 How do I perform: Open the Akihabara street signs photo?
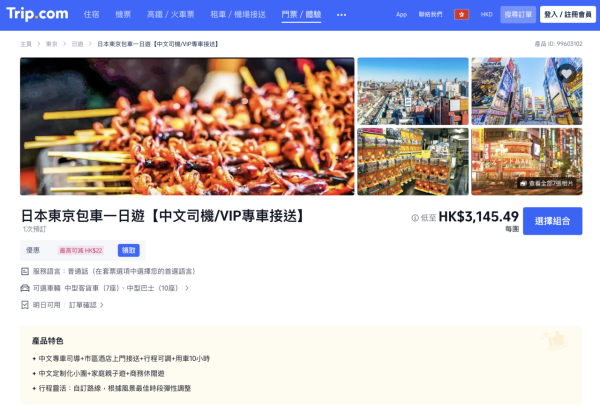tap(527, 91)
